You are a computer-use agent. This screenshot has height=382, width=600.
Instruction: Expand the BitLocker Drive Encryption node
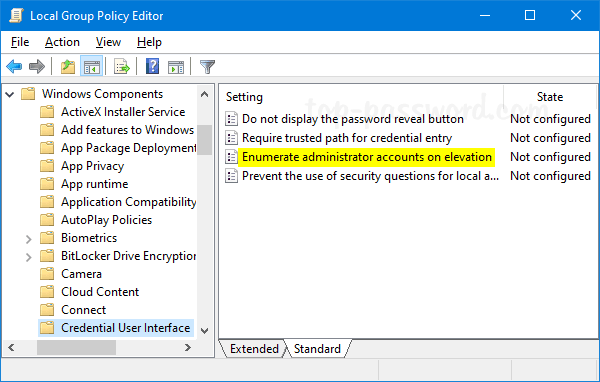point(29,257)
